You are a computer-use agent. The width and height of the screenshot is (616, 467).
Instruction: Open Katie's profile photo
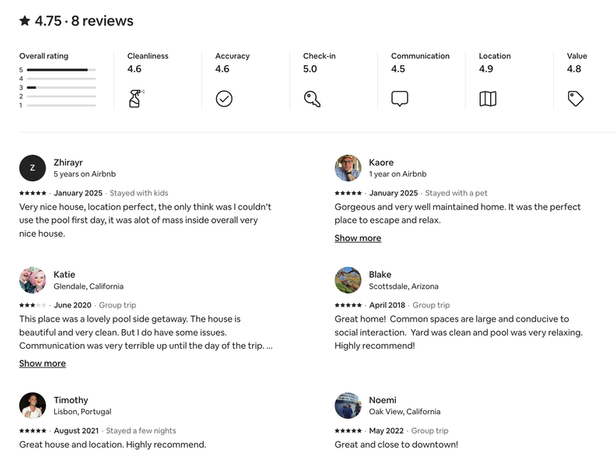click(33, 280)
